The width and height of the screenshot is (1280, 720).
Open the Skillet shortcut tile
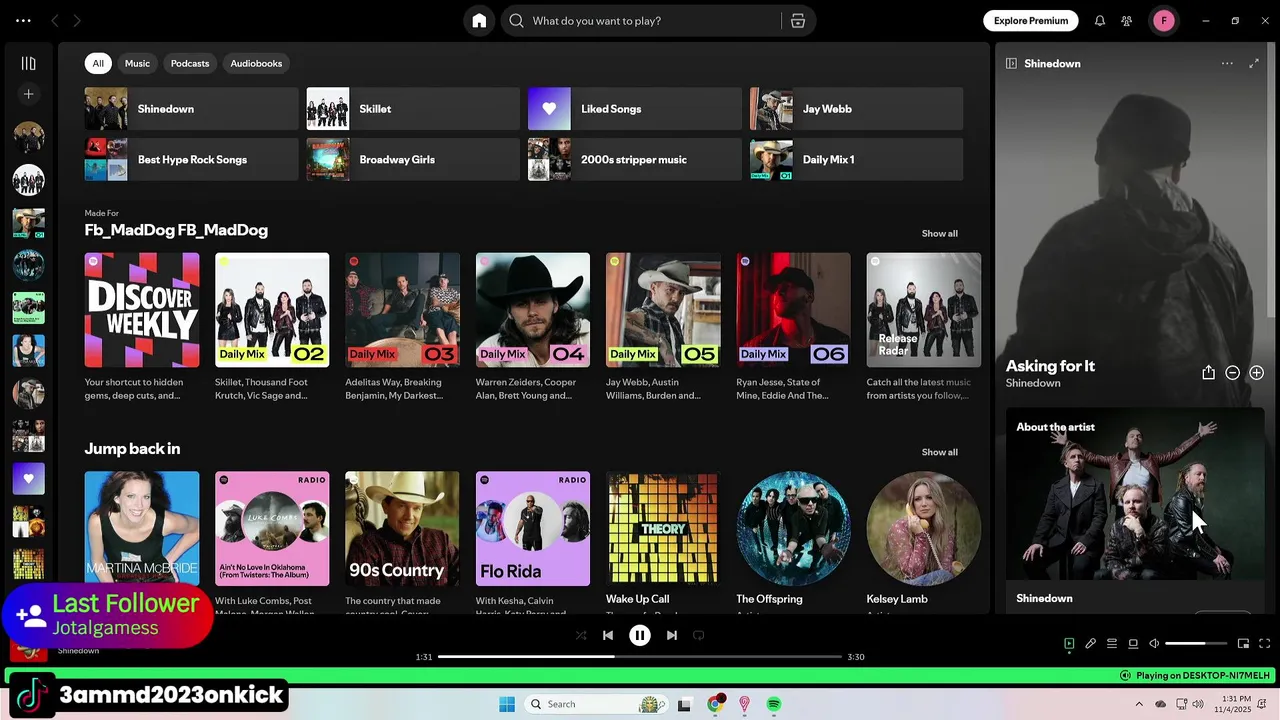pos(413,109)
